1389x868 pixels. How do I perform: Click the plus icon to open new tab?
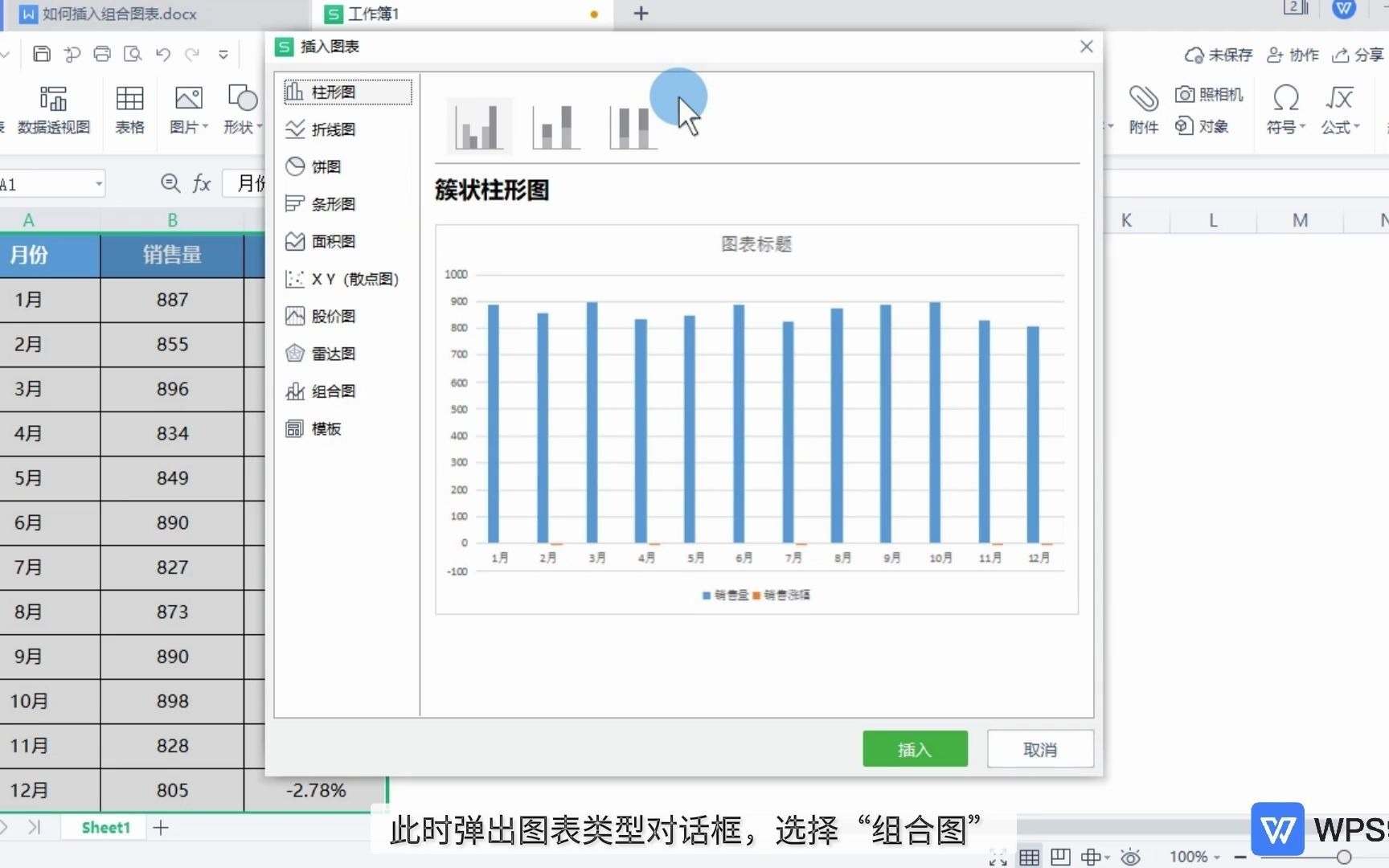click(x=641, y=14)
